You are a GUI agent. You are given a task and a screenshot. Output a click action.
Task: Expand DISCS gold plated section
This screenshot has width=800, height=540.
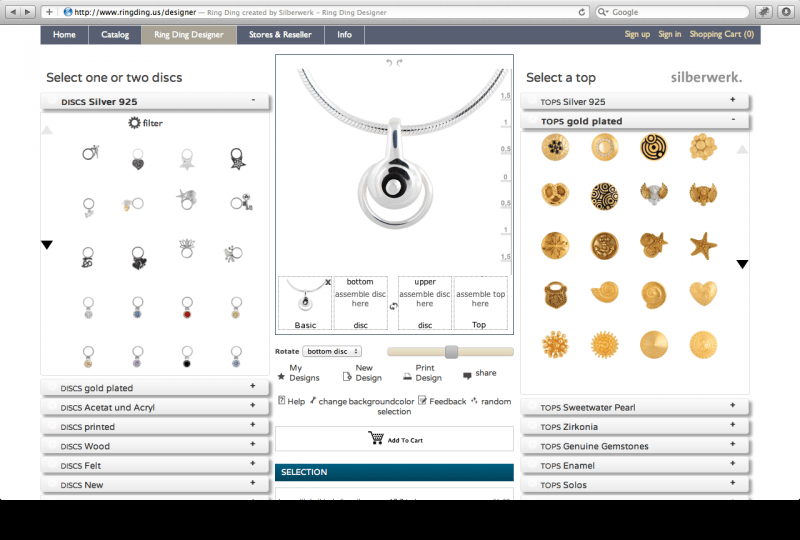[x=155, y=388]
